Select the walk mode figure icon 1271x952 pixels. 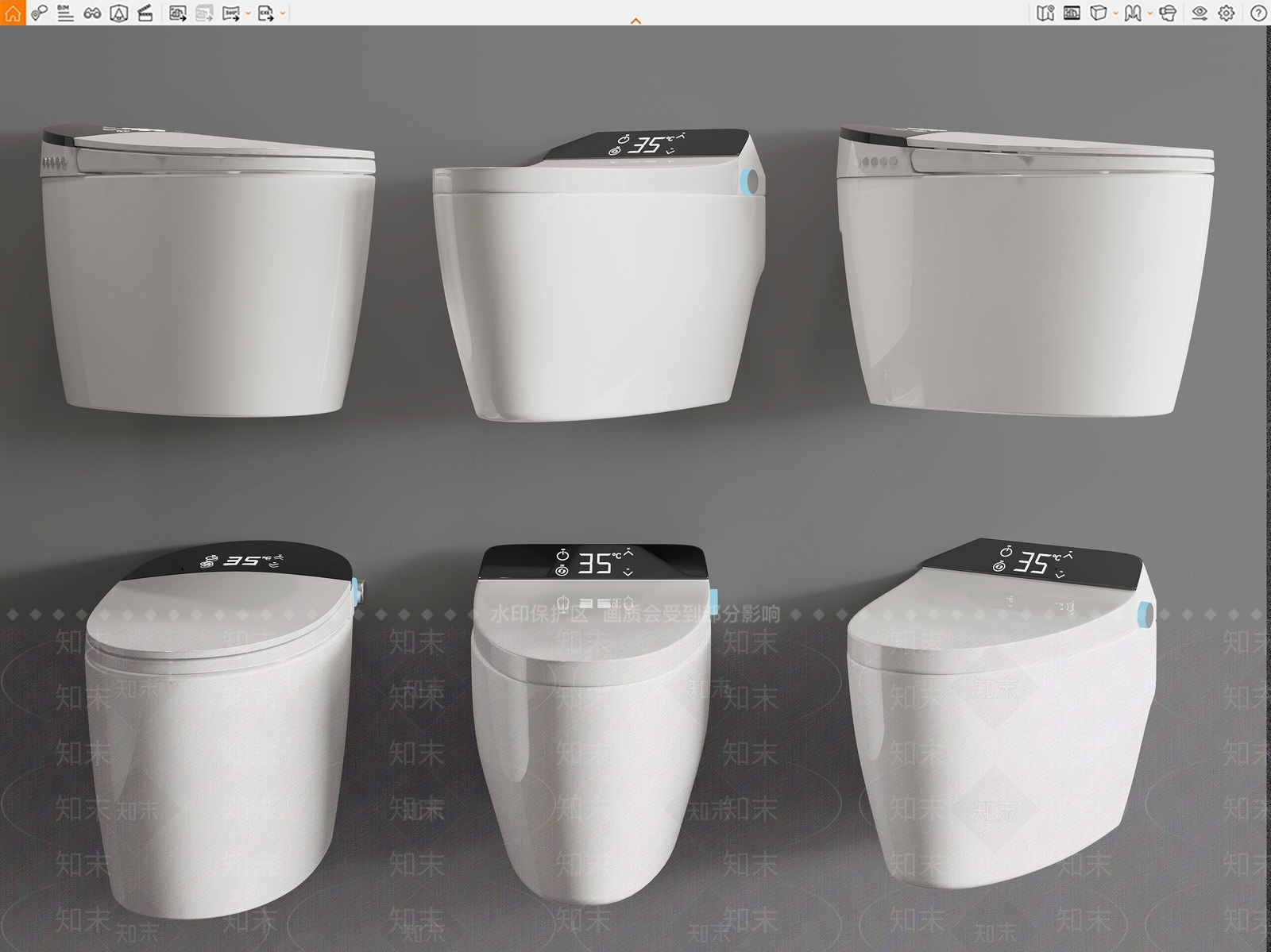[1133, 13]
